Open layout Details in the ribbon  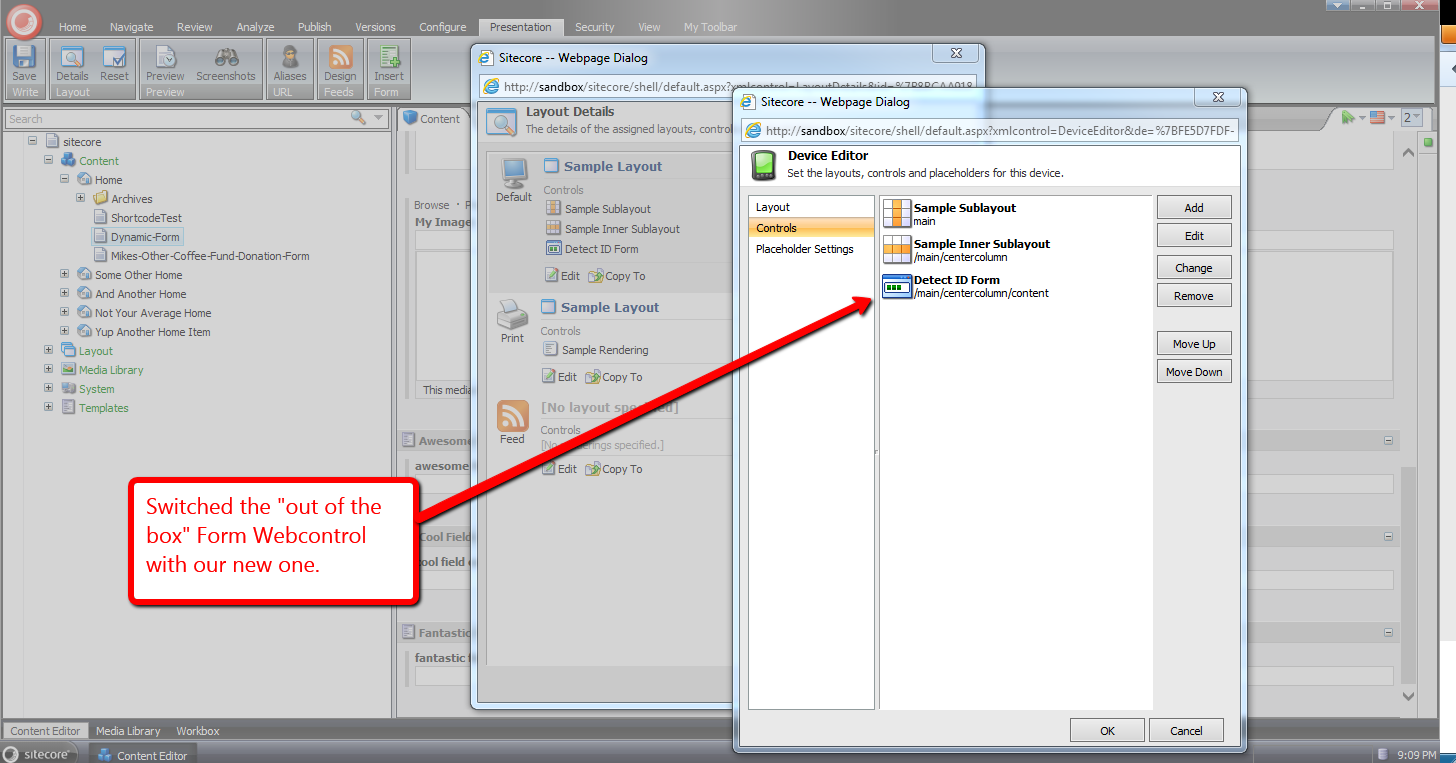tap(72, 59)
